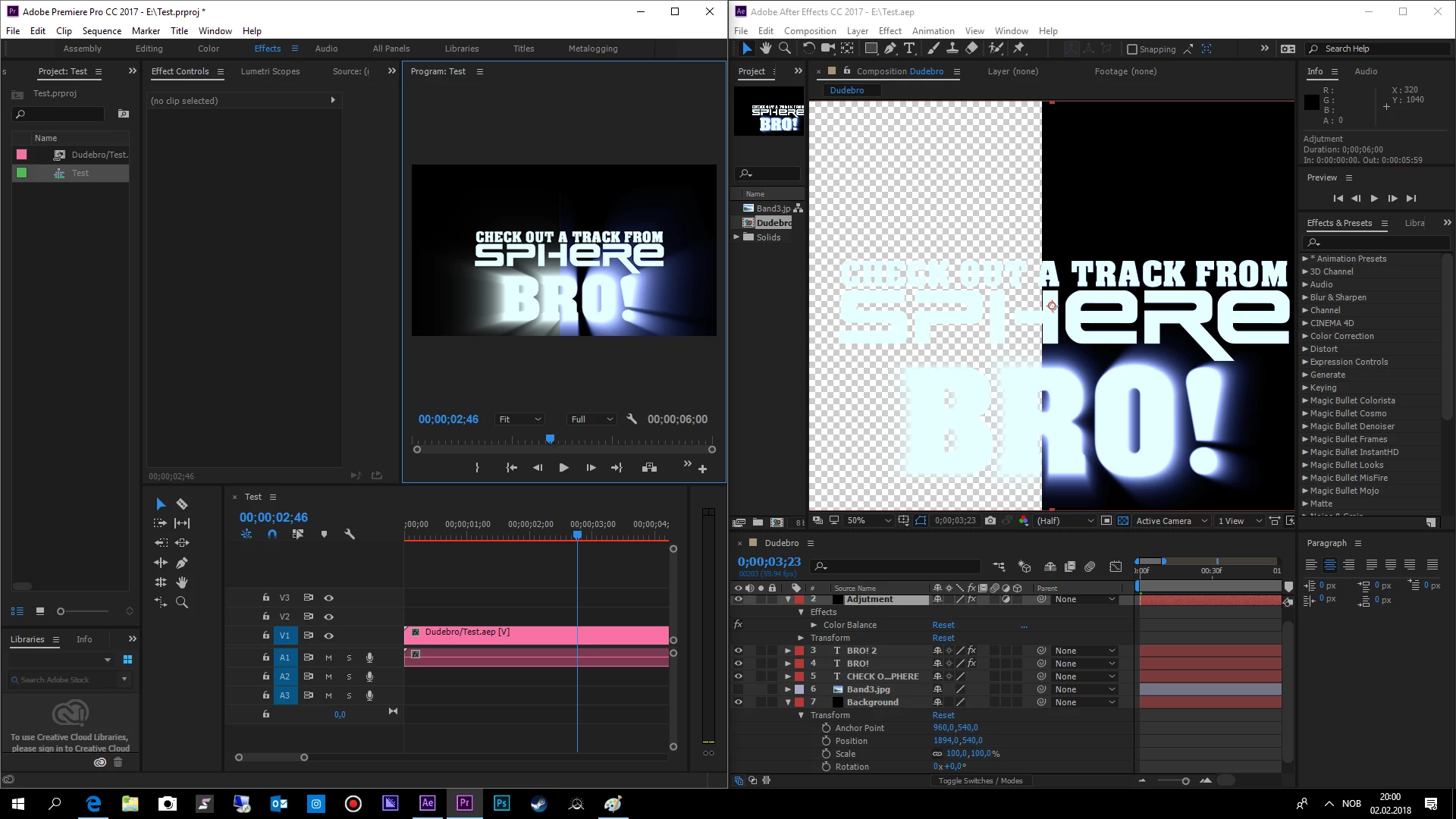Open Photoshop from the Windows taskbar

pos(501,803)
